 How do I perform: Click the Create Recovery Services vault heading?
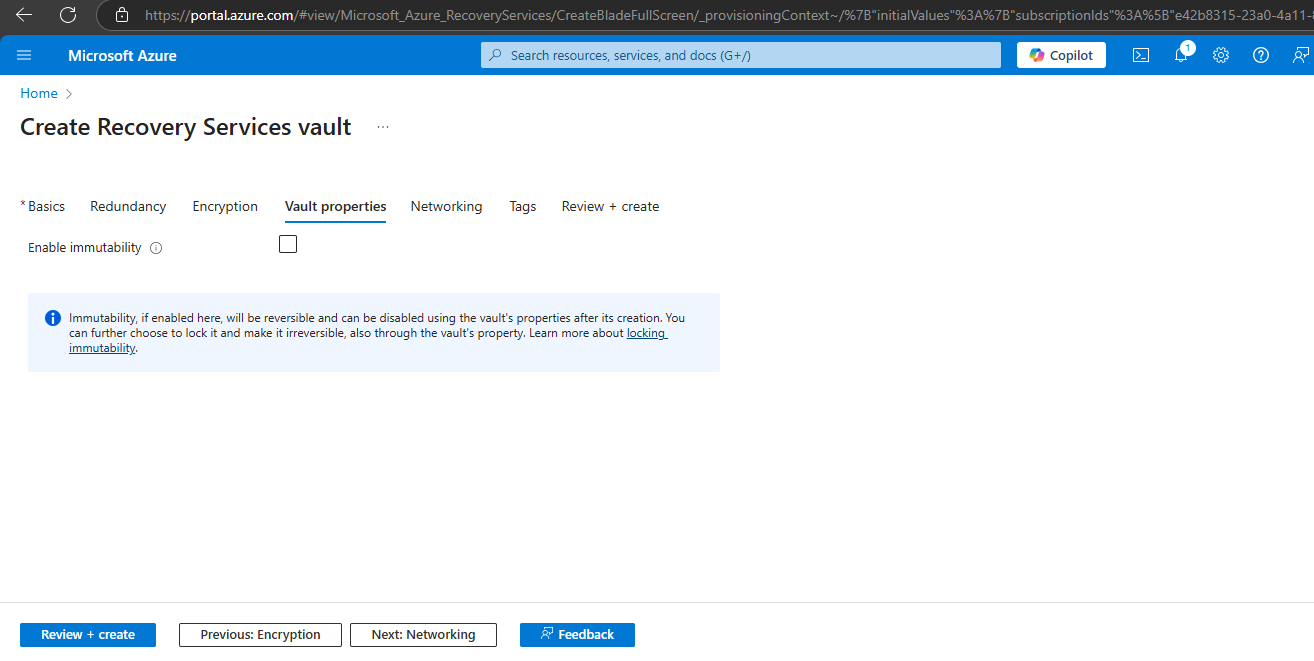pos(186,127)
